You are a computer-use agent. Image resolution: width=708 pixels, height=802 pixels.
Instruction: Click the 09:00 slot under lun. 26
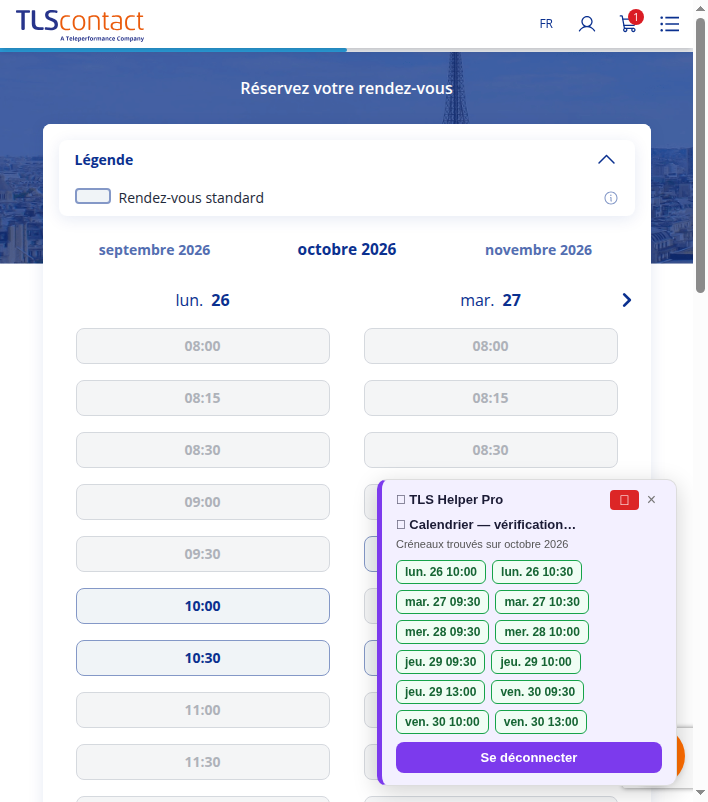click(203, 502)
